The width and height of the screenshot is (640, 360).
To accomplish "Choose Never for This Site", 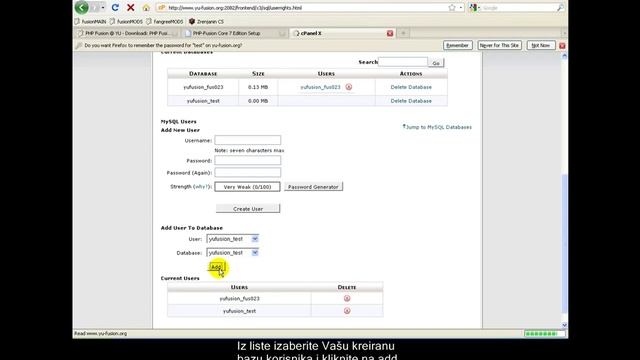I will click(500, 45).
